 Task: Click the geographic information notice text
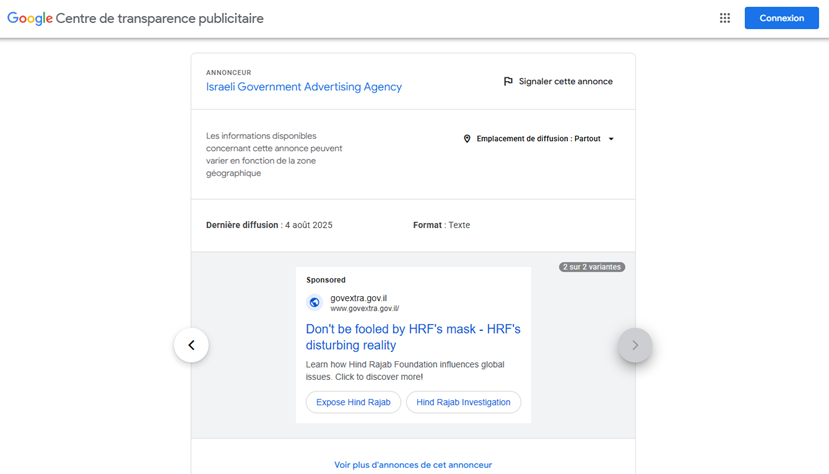tap(274, 154)
